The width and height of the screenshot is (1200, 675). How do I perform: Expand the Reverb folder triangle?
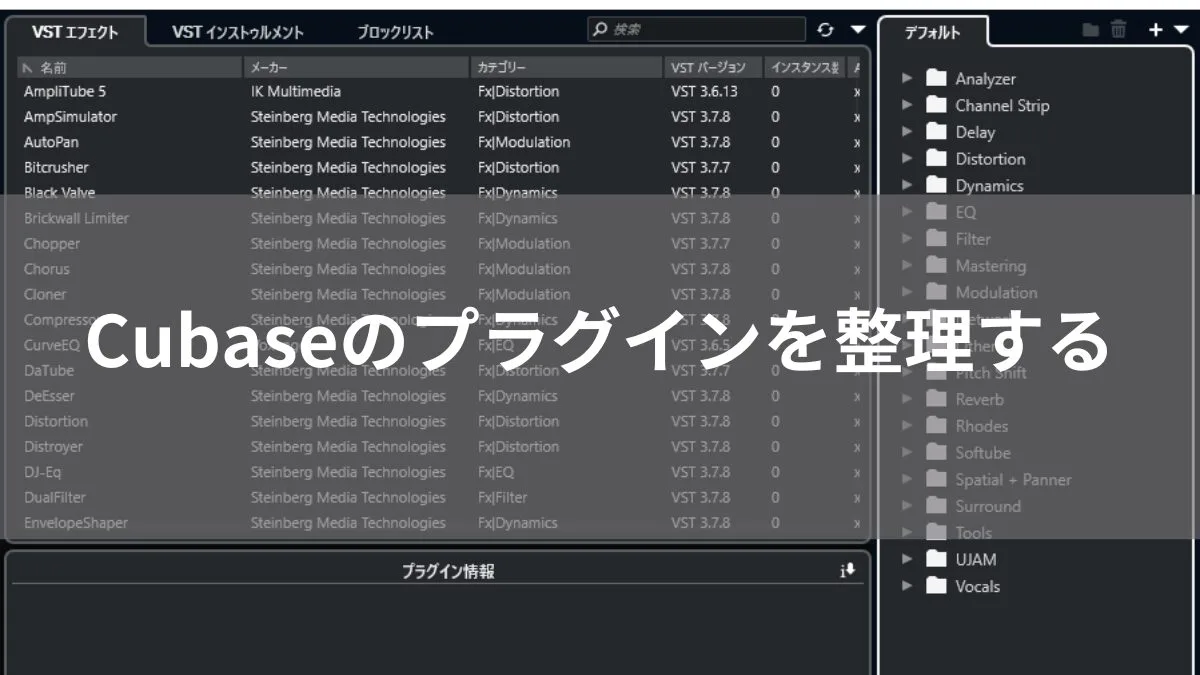[908, 399]
